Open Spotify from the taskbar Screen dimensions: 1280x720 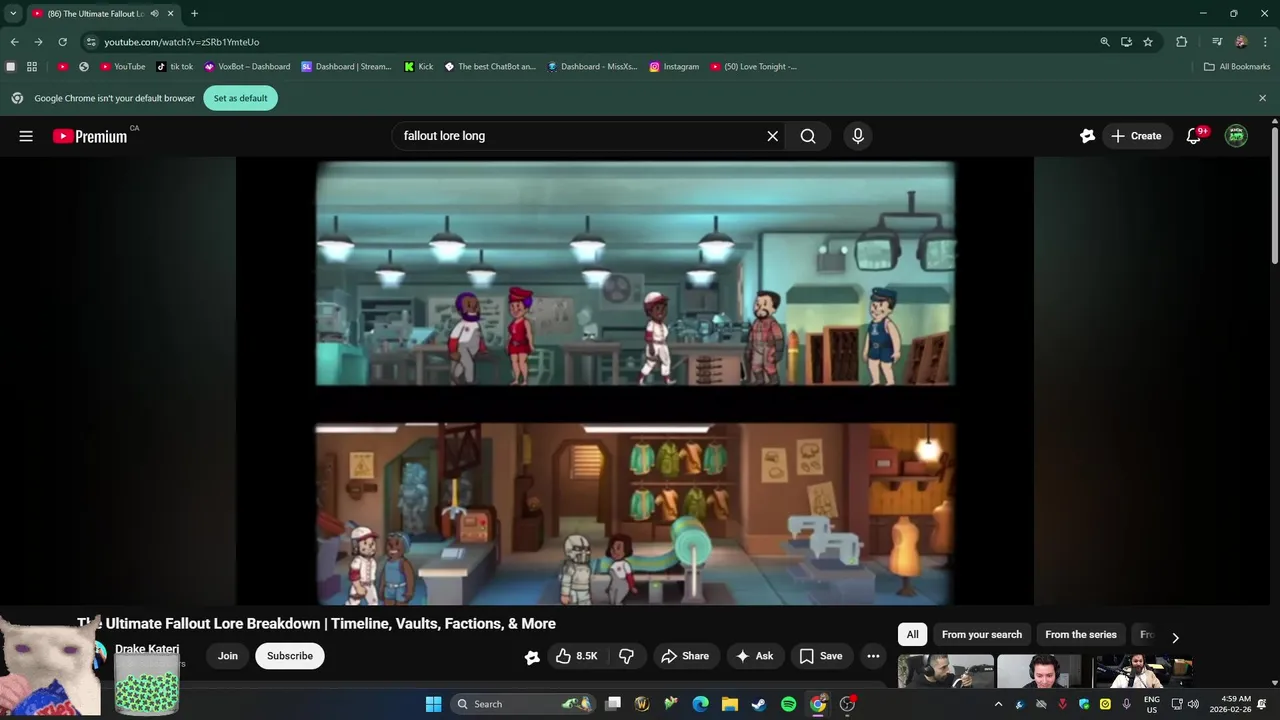click(788, 704)
